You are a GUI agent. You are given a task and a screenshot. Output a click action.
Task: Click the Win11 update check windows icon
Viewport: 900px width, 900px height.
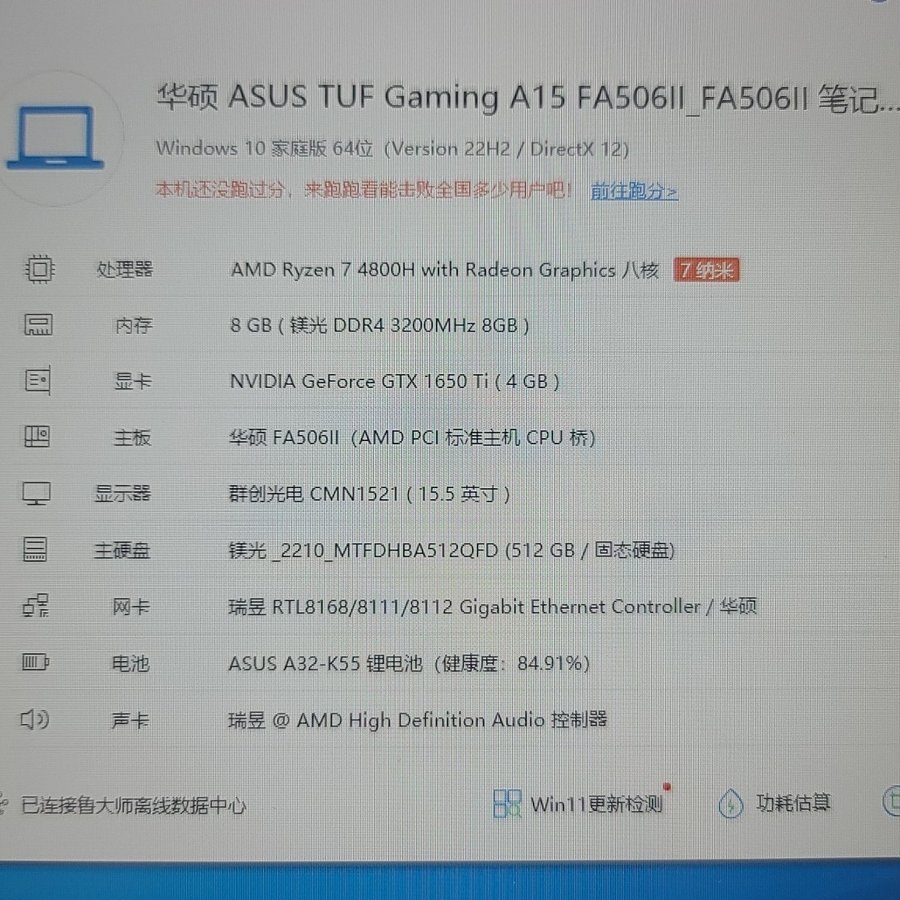(507, 803)
